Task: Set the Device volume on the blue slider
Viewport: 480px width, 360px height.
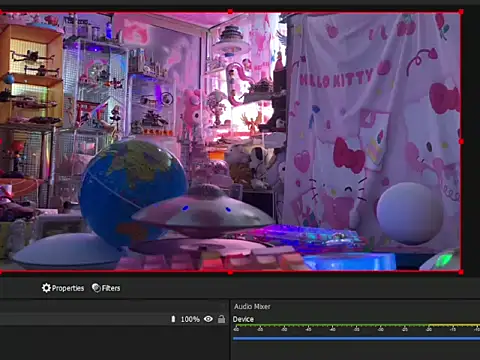Action: pyautogui.click(x=356, y=339)
